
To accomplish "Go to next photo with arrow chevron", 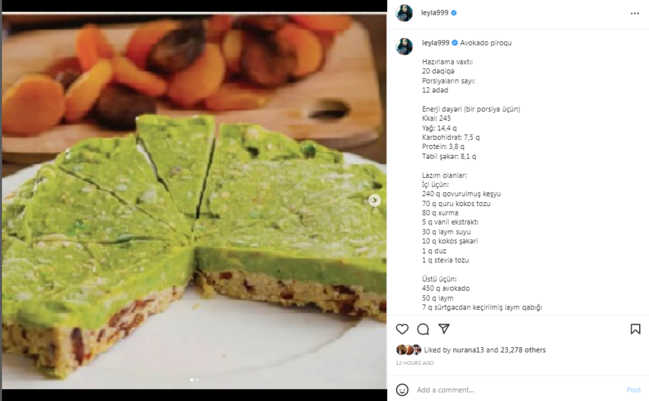I will tap(375, 200).
